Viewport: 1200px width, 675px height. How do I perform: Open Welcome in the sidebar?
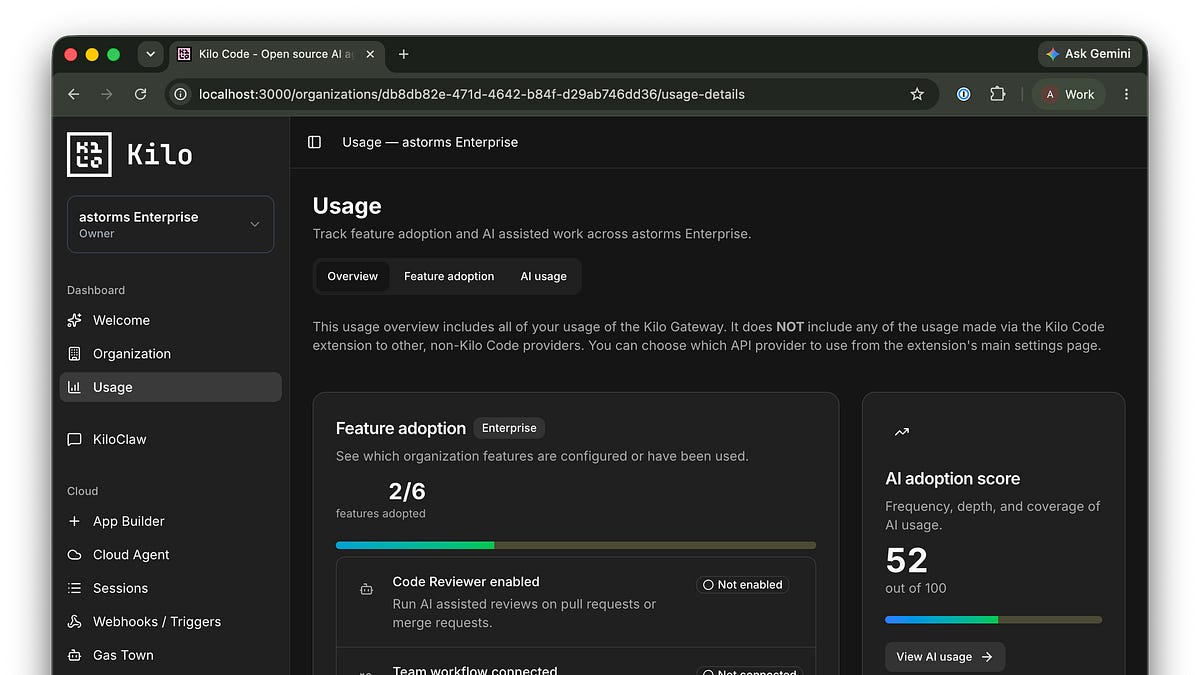(170, 320)
